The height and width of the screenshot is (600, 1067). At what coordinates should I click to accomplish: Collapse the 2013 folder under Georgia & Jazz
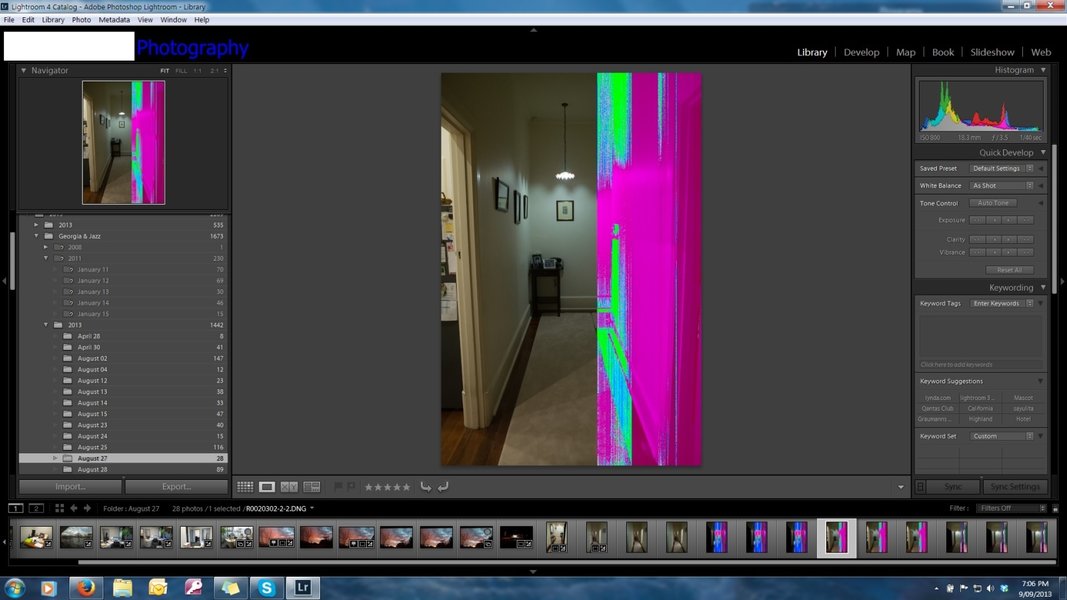pyautogui.click(x=46, y=325)
